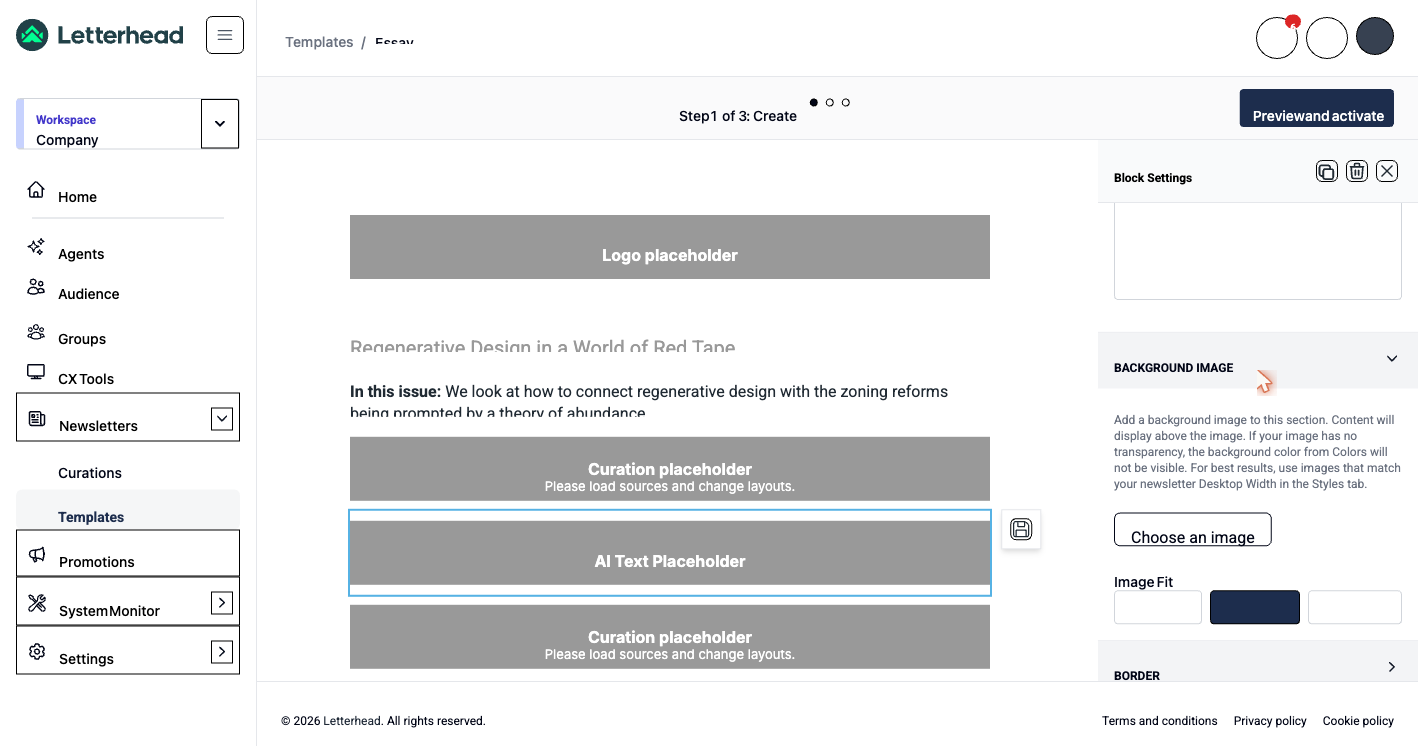Collapse the Newsletters submenu chevron
Screen dimensions: 1418x746
(x=222, y=419)
